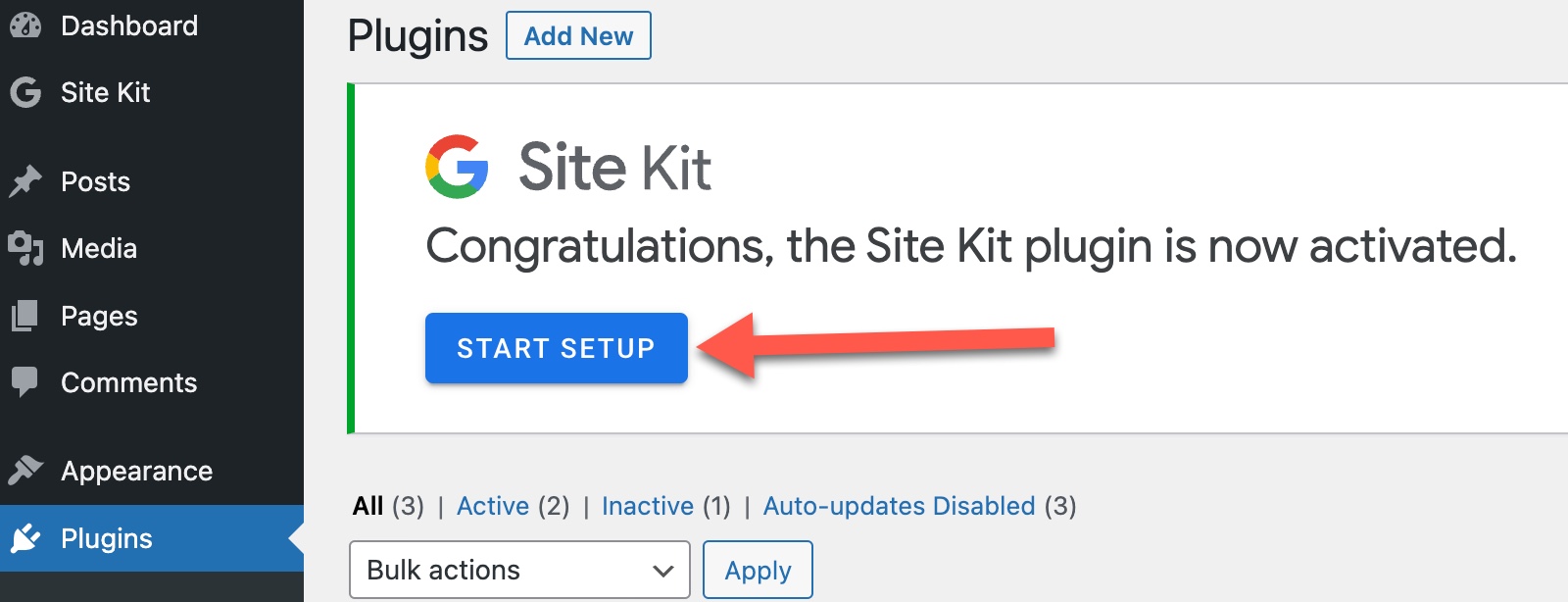This screenshot has width=1568, height=602.
Task: Click the Comments speech bubble icon
Action: pyautogui.click(x=24, y=382)
